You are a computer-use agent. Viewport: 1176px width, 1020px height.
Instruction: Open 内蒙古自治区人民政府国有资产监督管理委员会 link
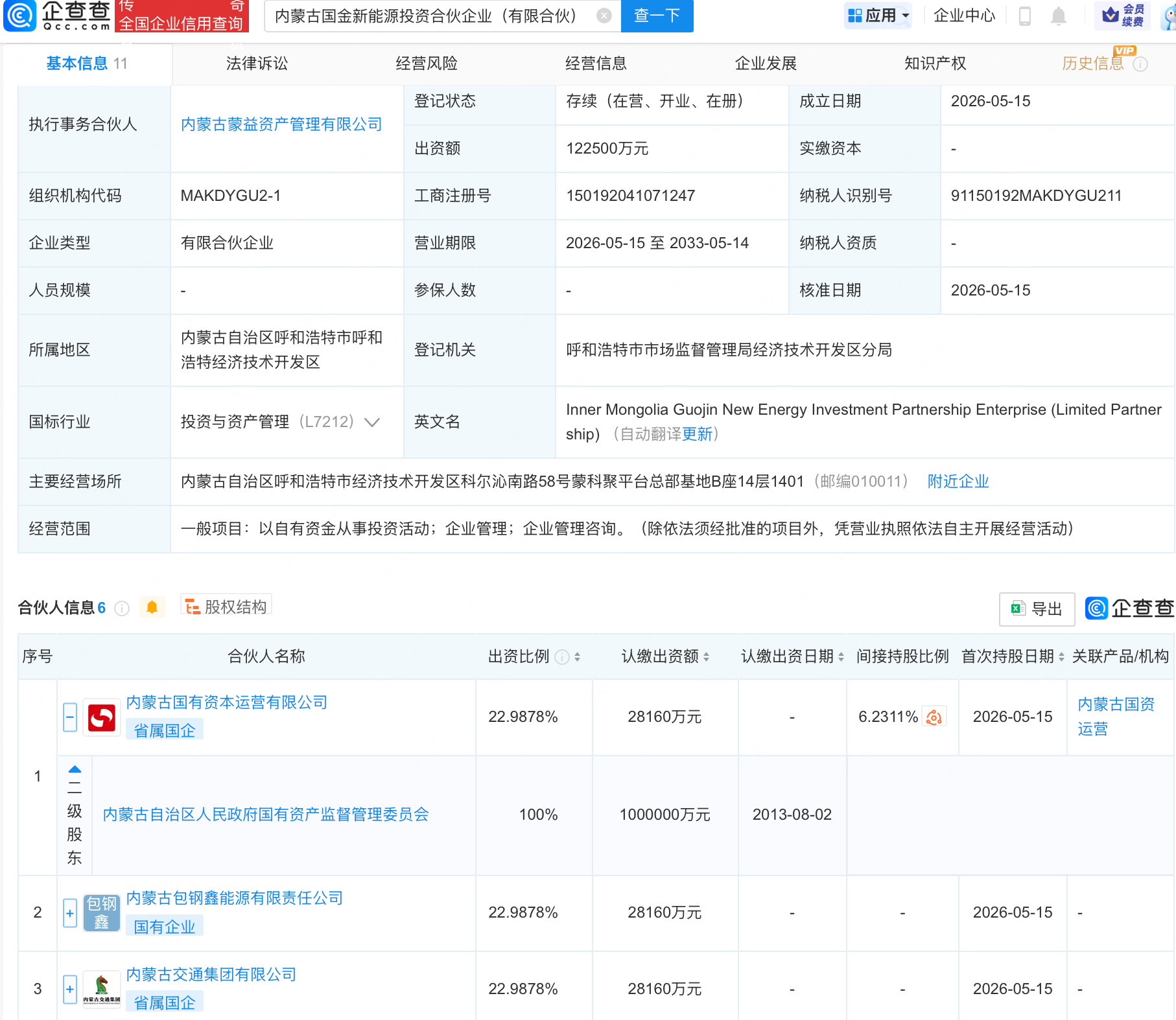pyautogui.click(x=266, y=815)
